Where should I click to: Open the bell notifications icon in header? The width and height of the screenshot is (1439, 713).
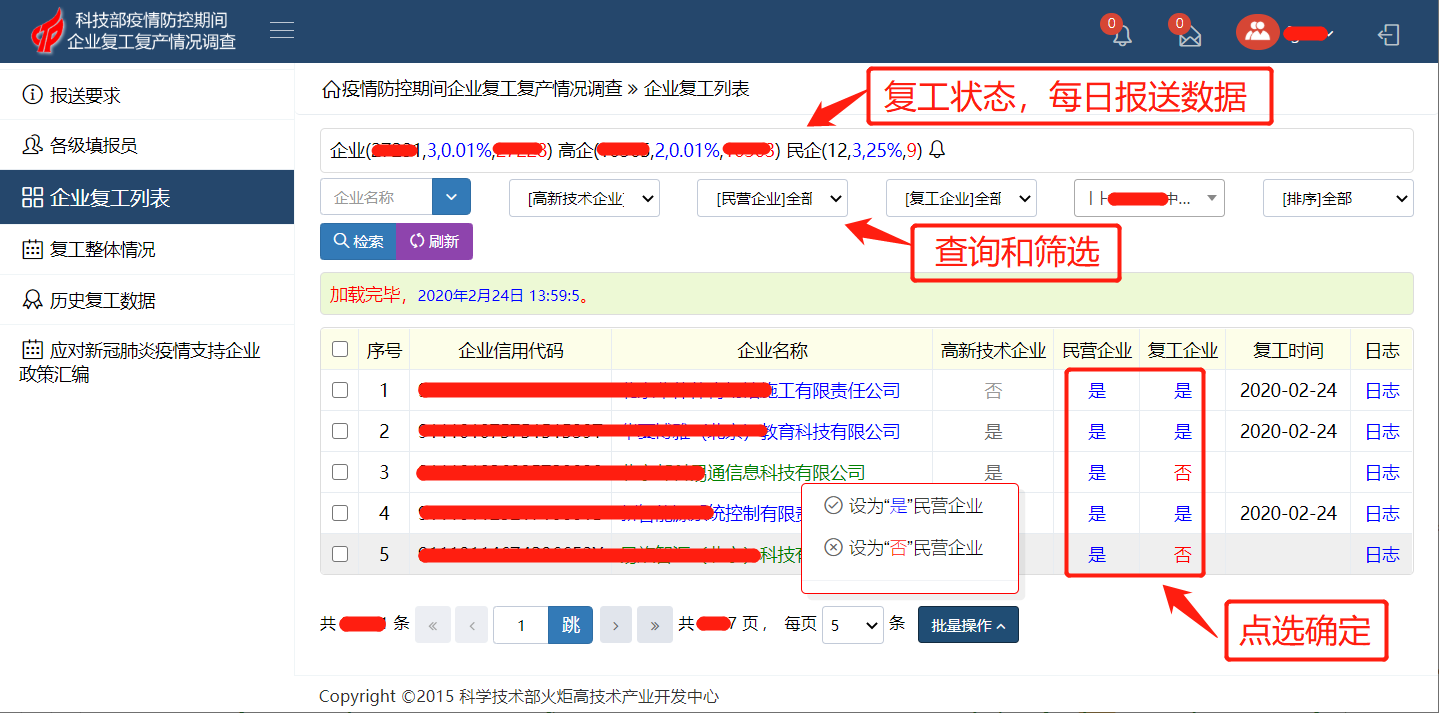pos(1122,35)
